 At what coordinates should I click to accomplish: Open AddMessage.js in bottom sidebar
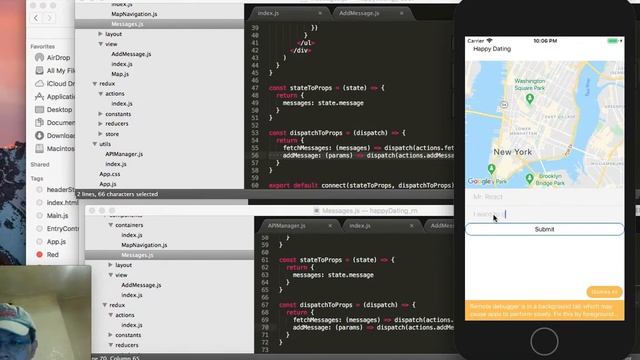(141, 285)
